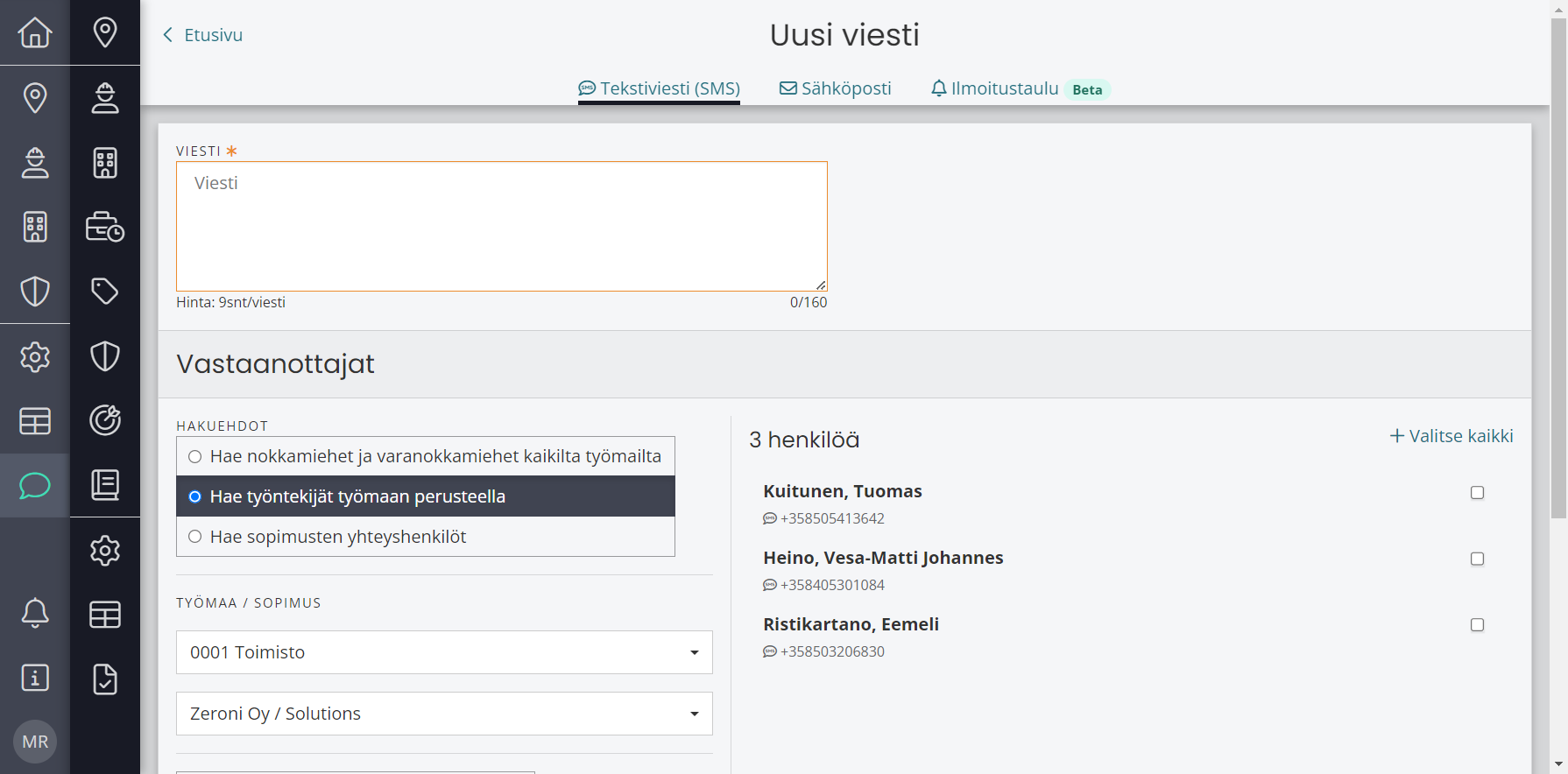Click phone number +358505413642
This screenshot has width=1568, height=774.
tap(832, 518)
